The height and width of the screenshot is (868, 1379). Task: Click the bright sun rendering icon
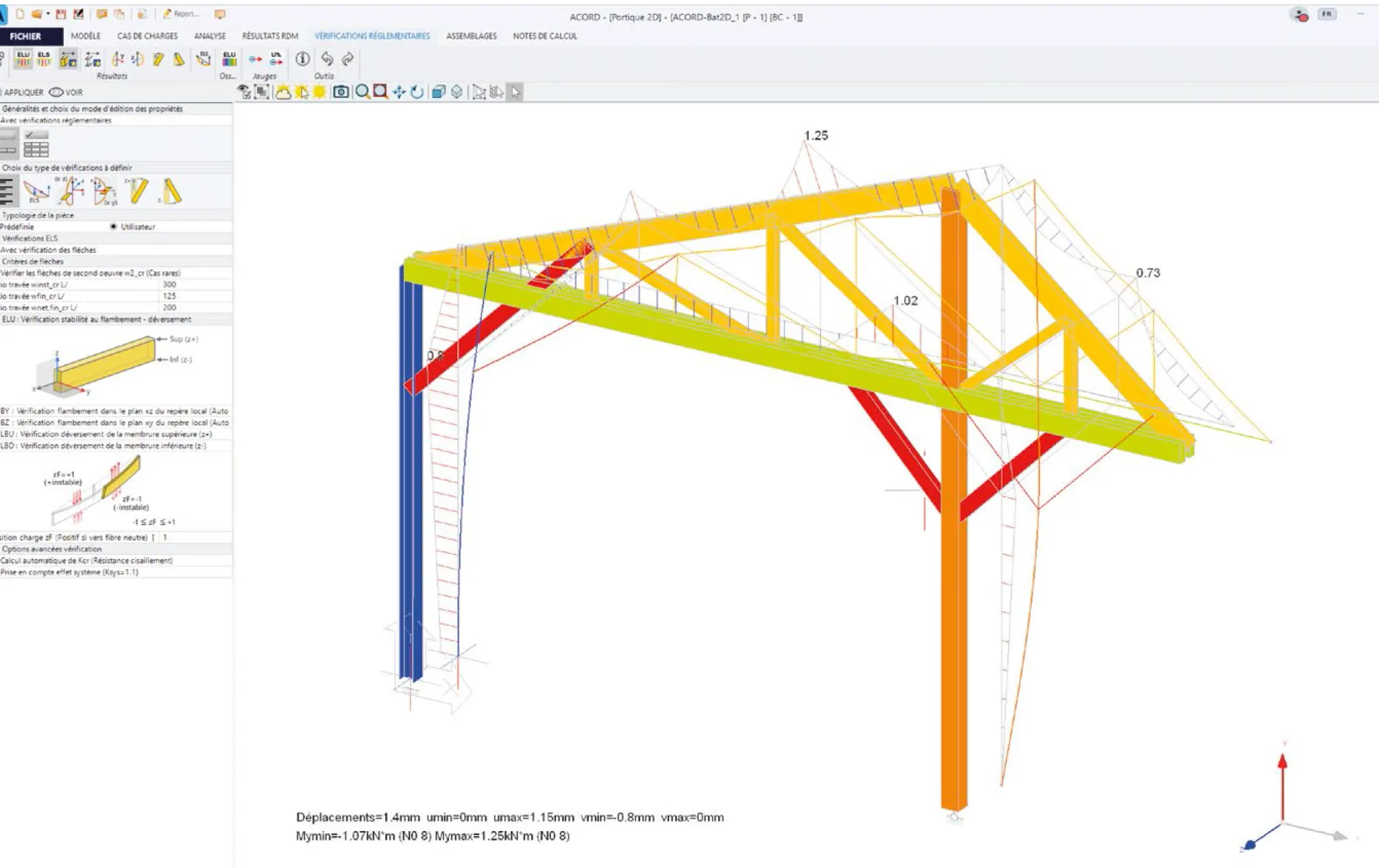pyautogui.click(x=319, y=92)
